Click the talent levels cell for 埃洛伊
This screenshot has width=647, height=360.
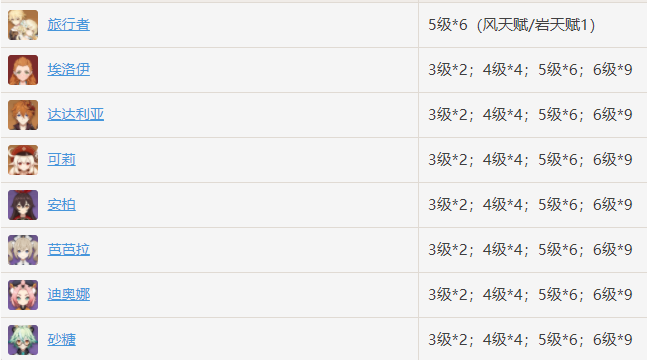click(530, 69)
